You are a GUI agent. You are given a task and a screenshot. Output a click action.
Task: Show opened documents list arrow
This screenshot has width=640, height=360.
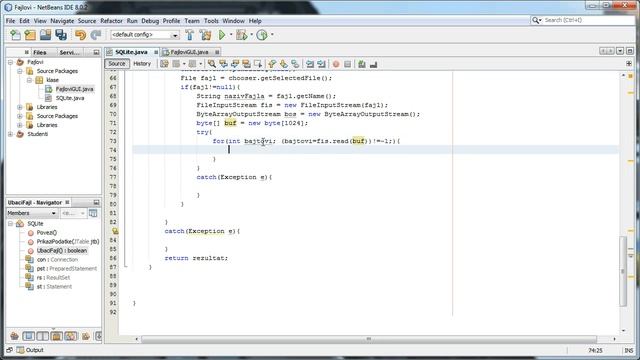click(620, 51)
